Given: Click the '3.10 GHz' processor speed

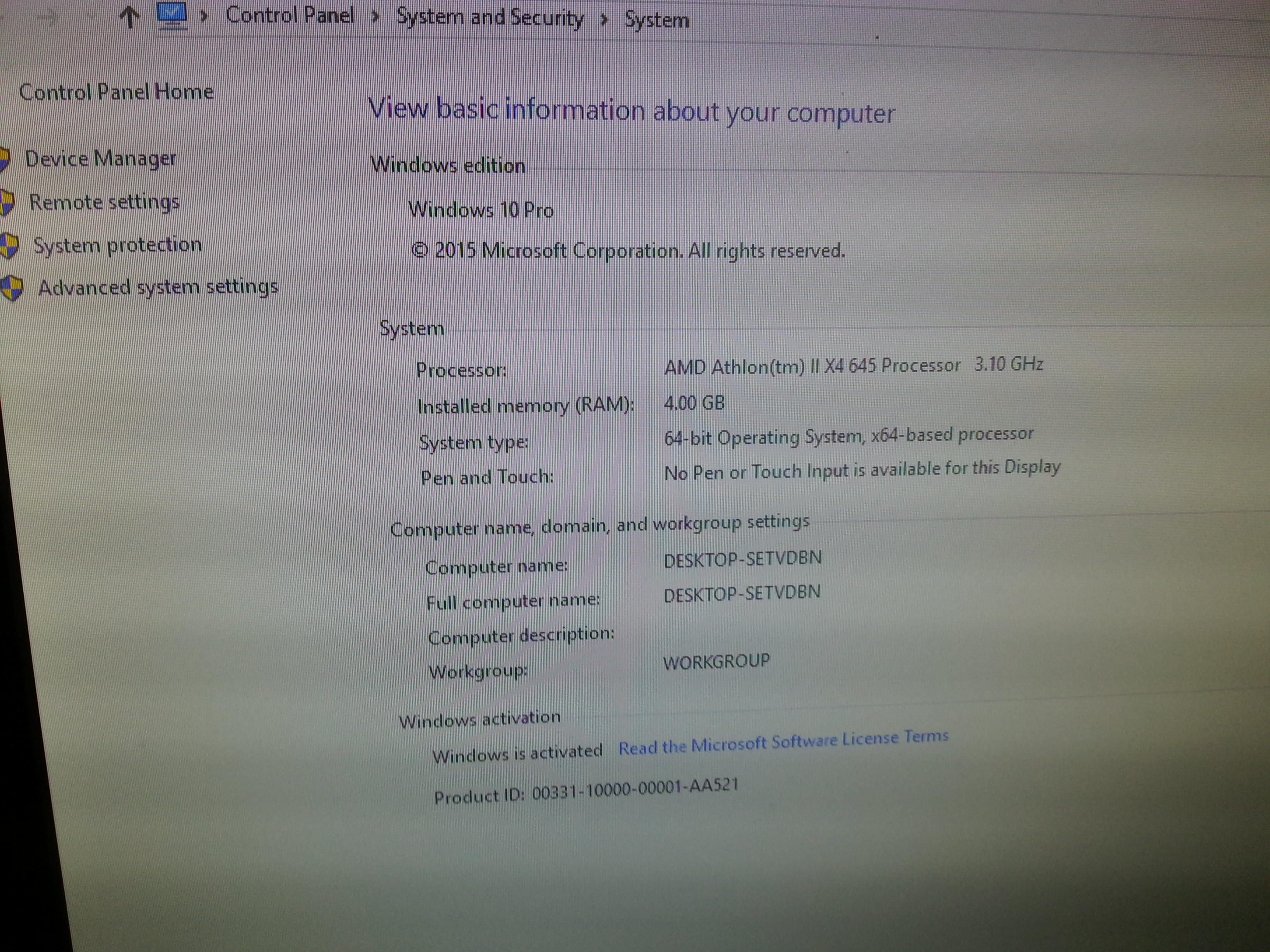Looking at the screenshot, I should [x=1009, y=364].
